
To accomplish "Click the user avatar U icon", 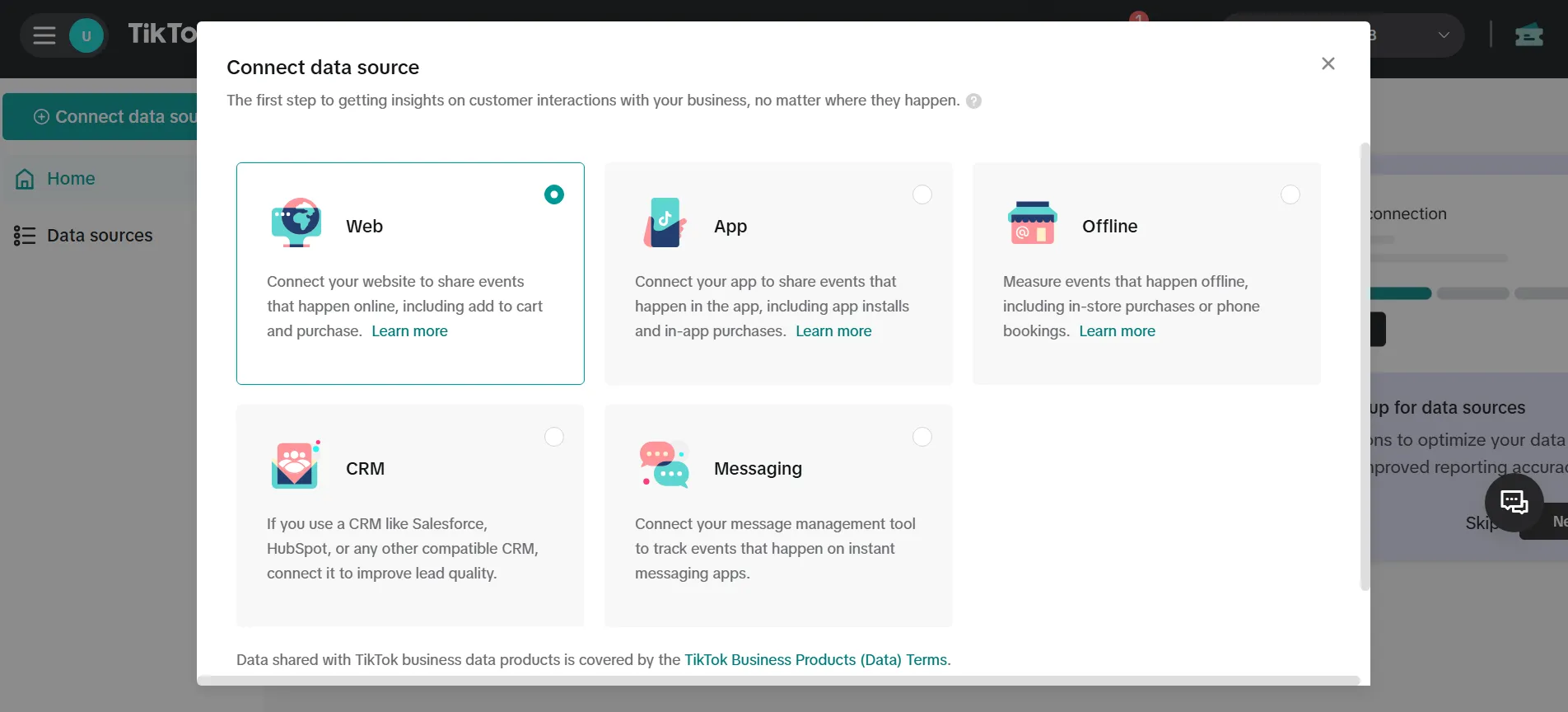I will point(86,35).
